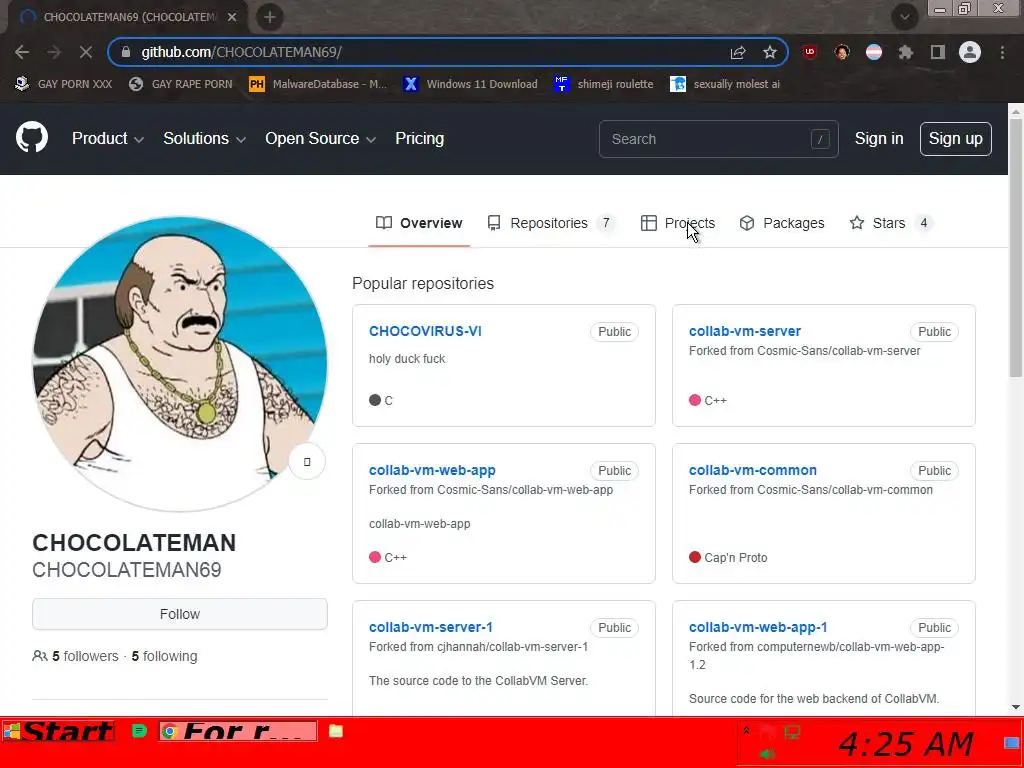Switch to the Repositories tab
The image size is (1024, 768).
click(551, 223)
